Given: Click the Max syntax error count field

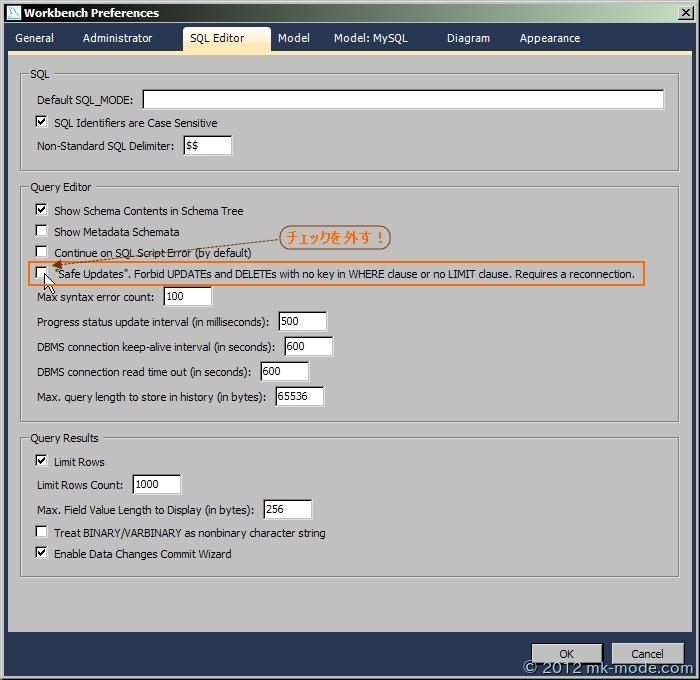Looking at the screenshot, I should coord(187,296).
